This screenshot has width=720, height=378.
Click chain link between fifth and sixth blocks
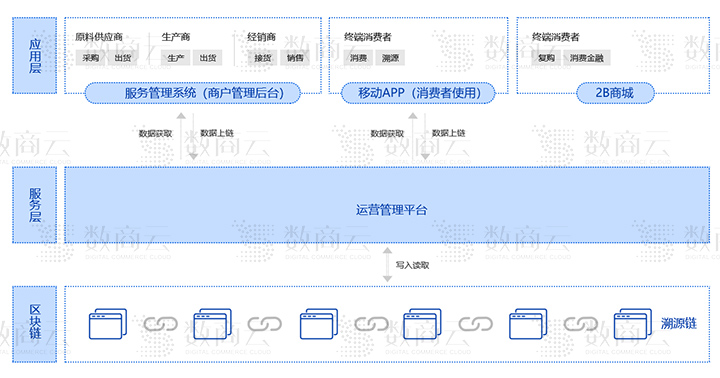point(581,324)
